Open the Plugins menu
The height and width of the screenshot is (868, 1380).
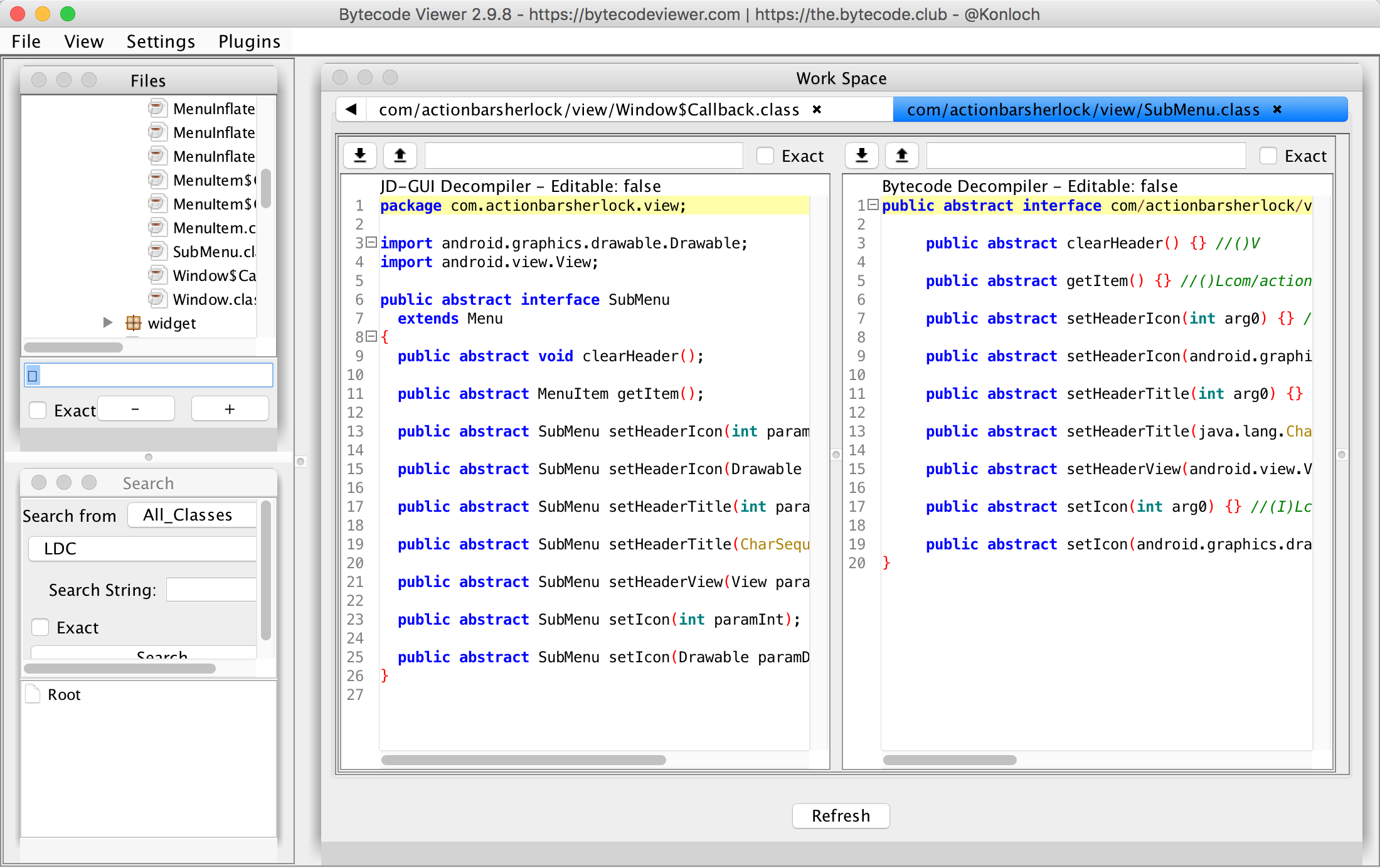249,41
